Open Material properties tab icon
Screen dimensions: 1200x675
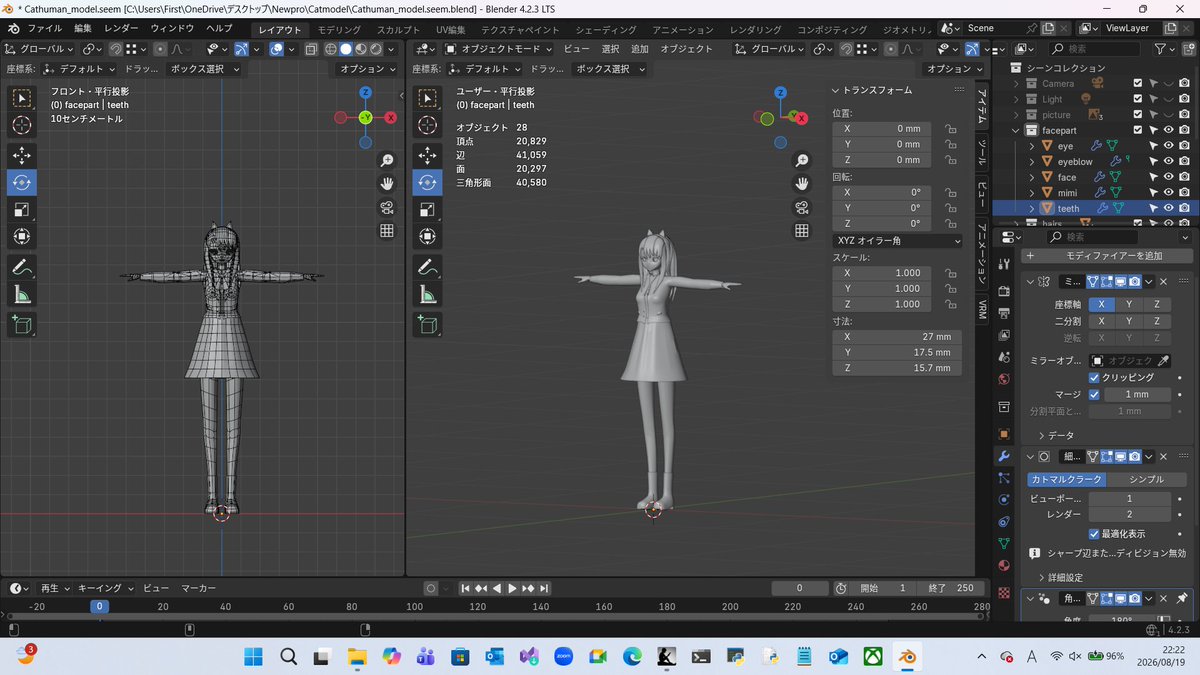1004,566
